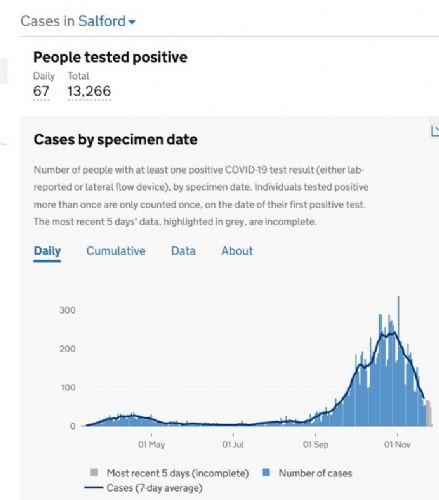The width and height of the screenshot is (439, 500).
Task: Switch to the Cumulative tab
Action: 116,251
